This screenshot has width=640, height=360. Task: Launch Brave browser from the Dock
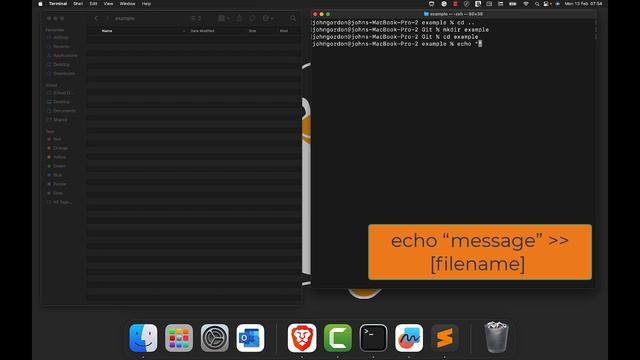click(x=302, y=338)
